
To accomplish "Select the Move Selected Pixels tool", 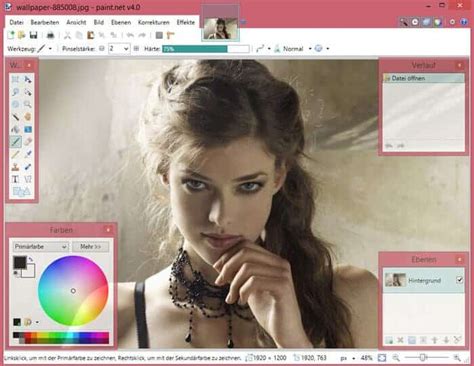I will click(x=28, y=79).
